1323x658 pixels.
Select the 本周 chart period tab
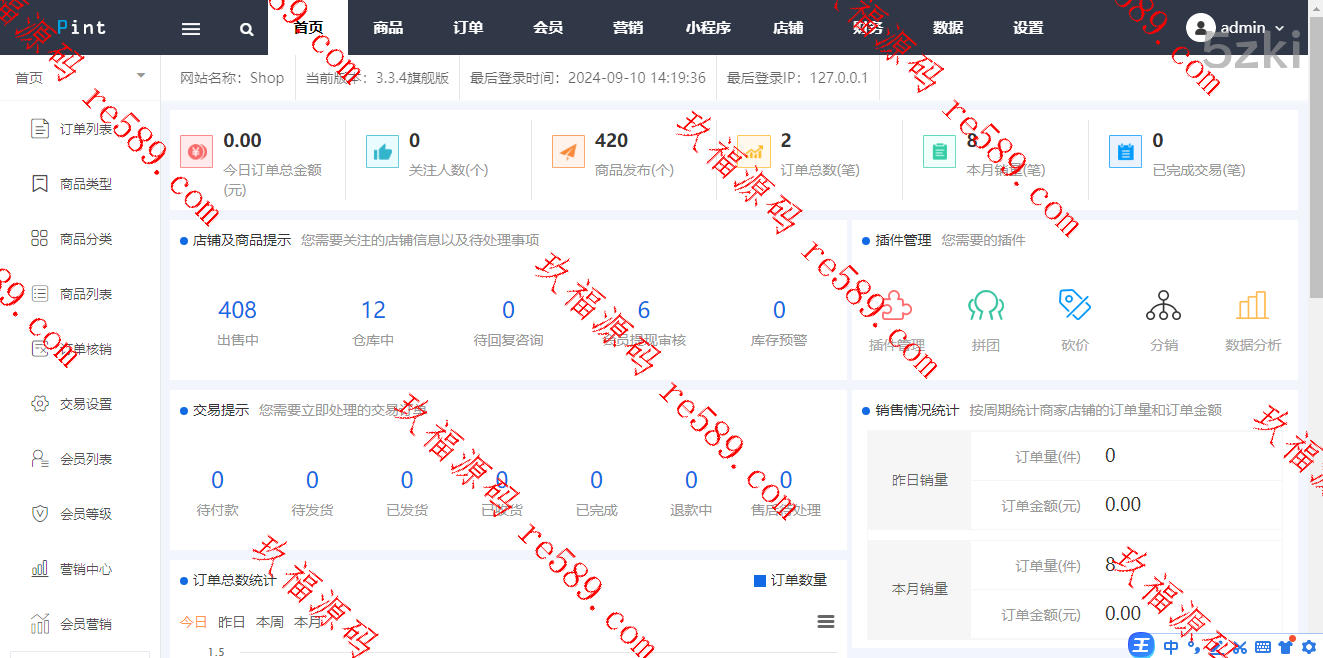point(269,621)
